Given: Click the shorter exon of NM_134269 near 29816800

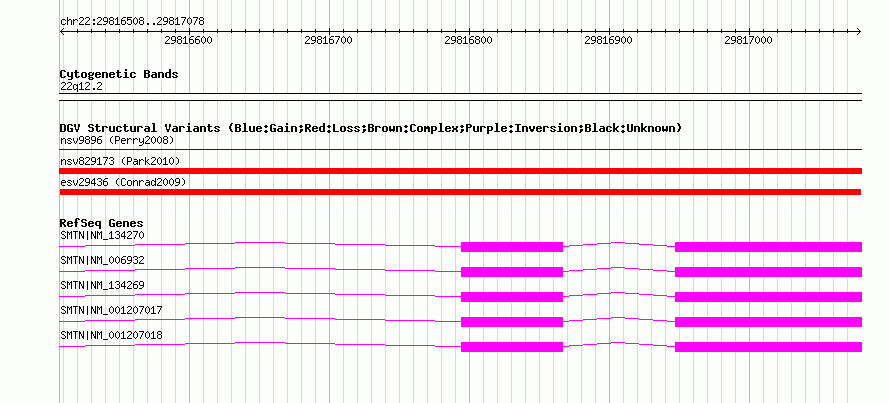Looking at the screenshot, I should pyautogui.click(x=512, y=297).
